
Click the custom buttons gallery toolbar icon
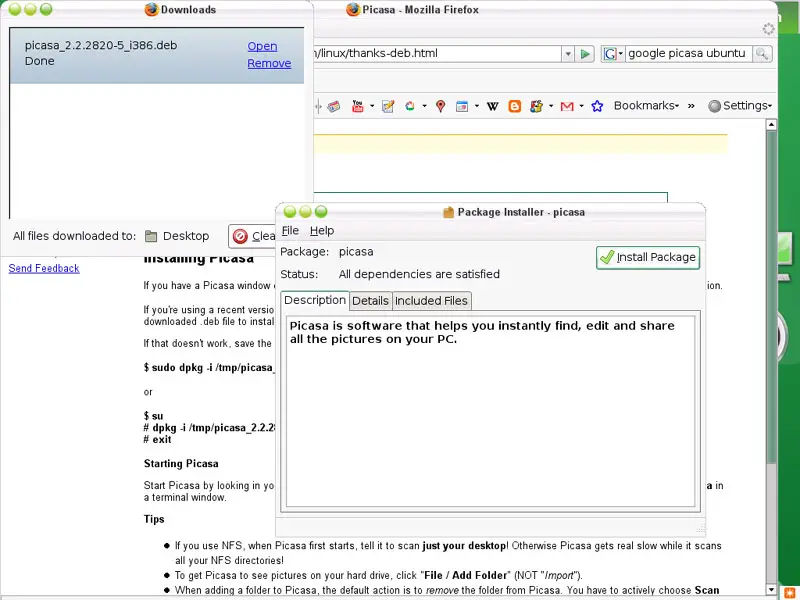click(536, 106)
